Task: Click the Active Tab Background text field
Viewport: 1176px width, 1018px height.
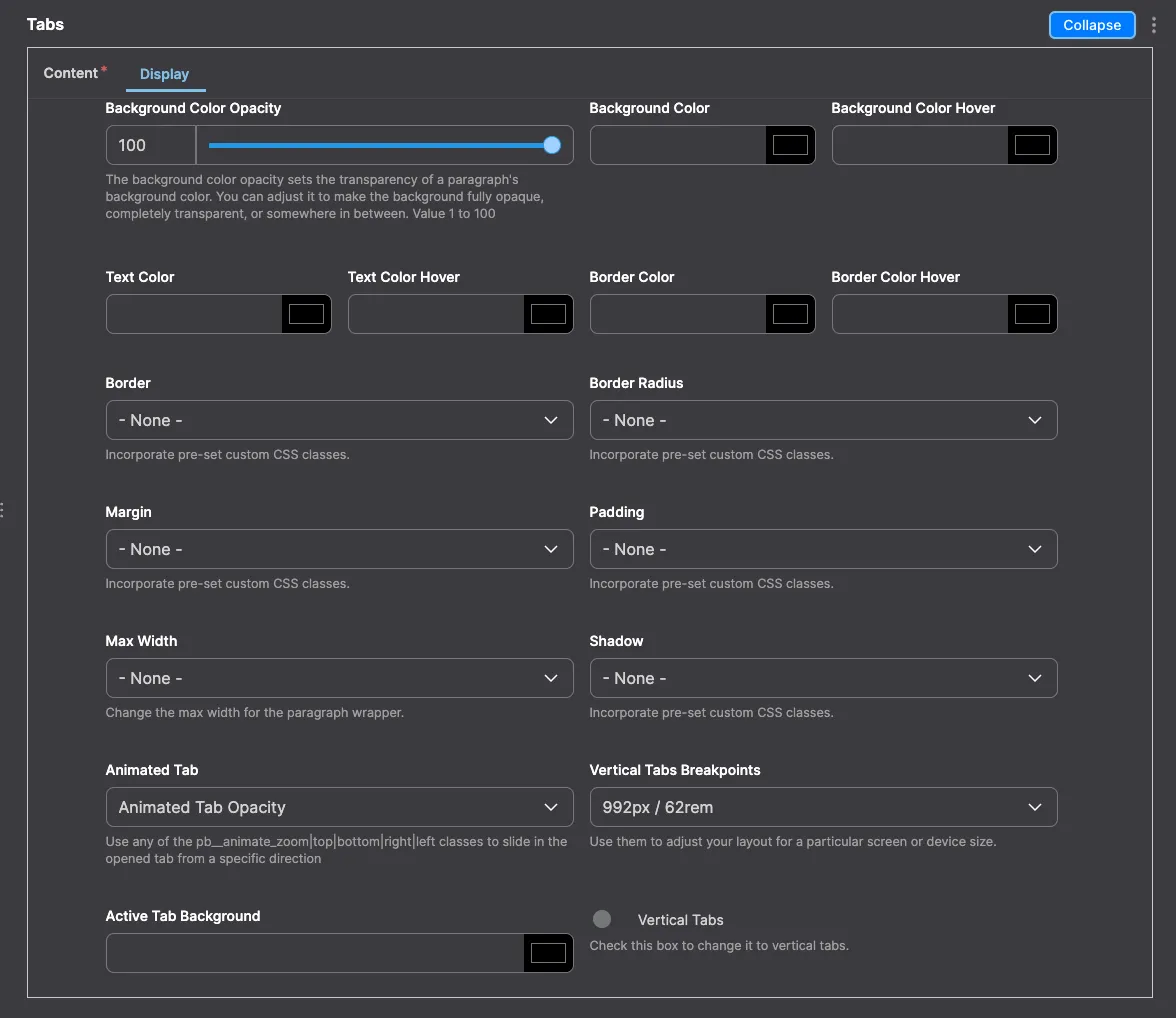Action: pyautogui.click(x=315, y=953)
